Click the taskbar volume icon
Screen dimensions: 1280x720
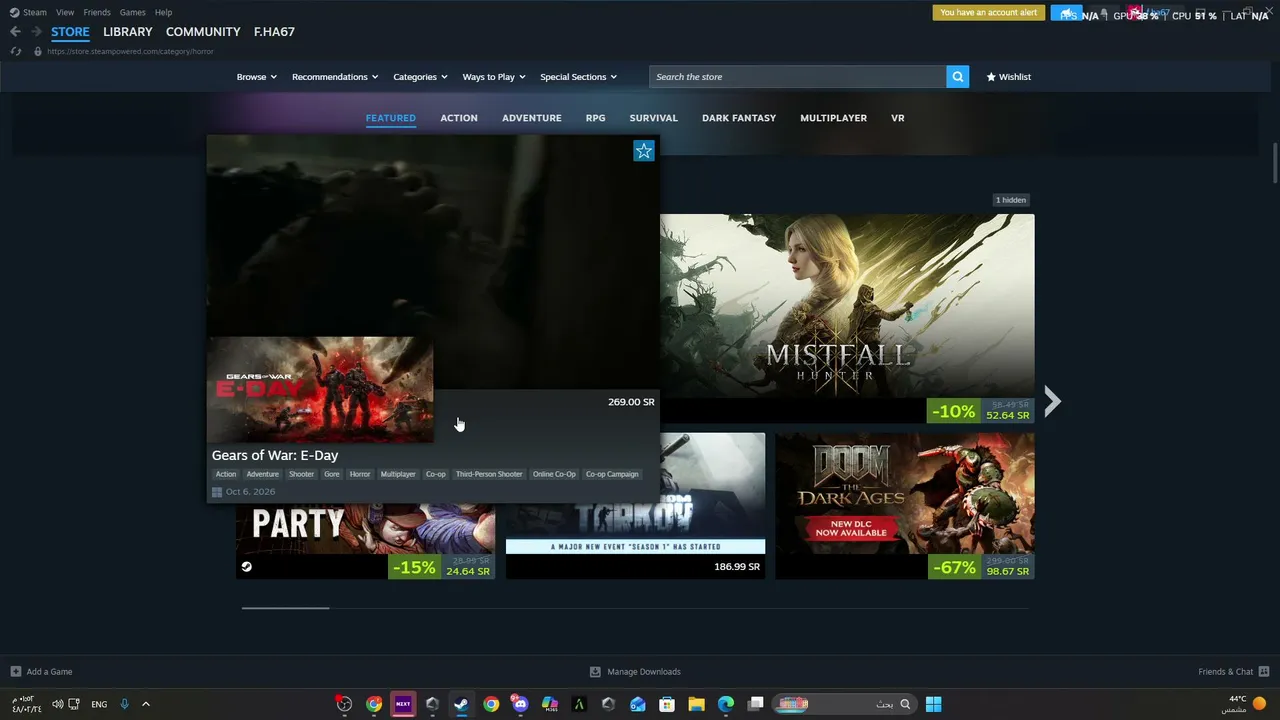click(x=57, y=704)
